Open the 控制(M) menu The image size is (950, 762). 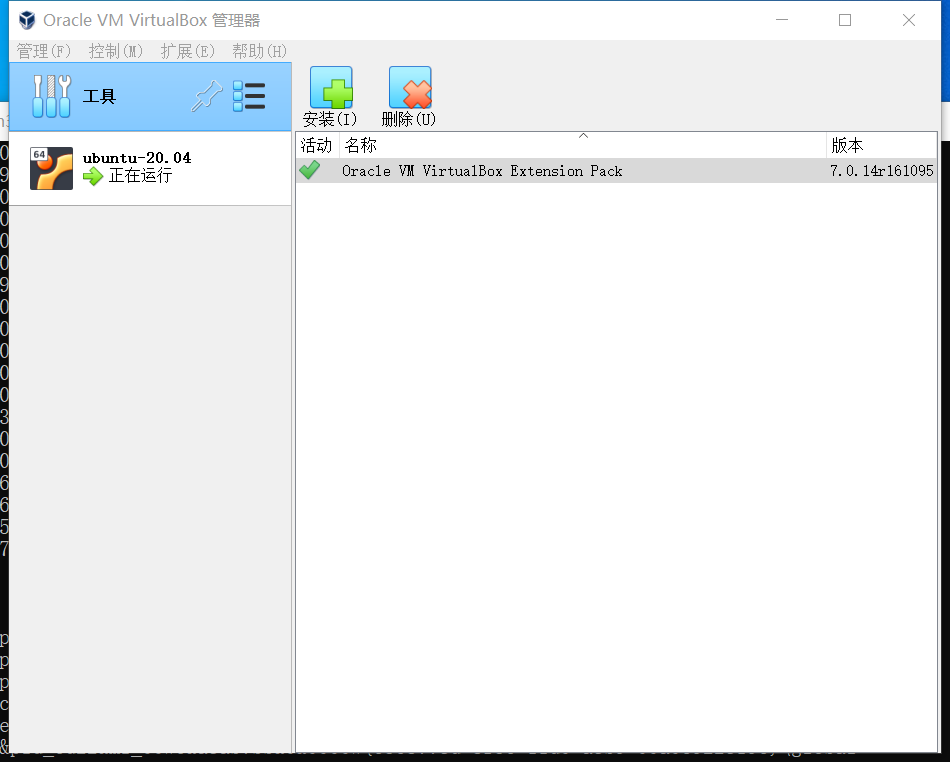(116, 51)
